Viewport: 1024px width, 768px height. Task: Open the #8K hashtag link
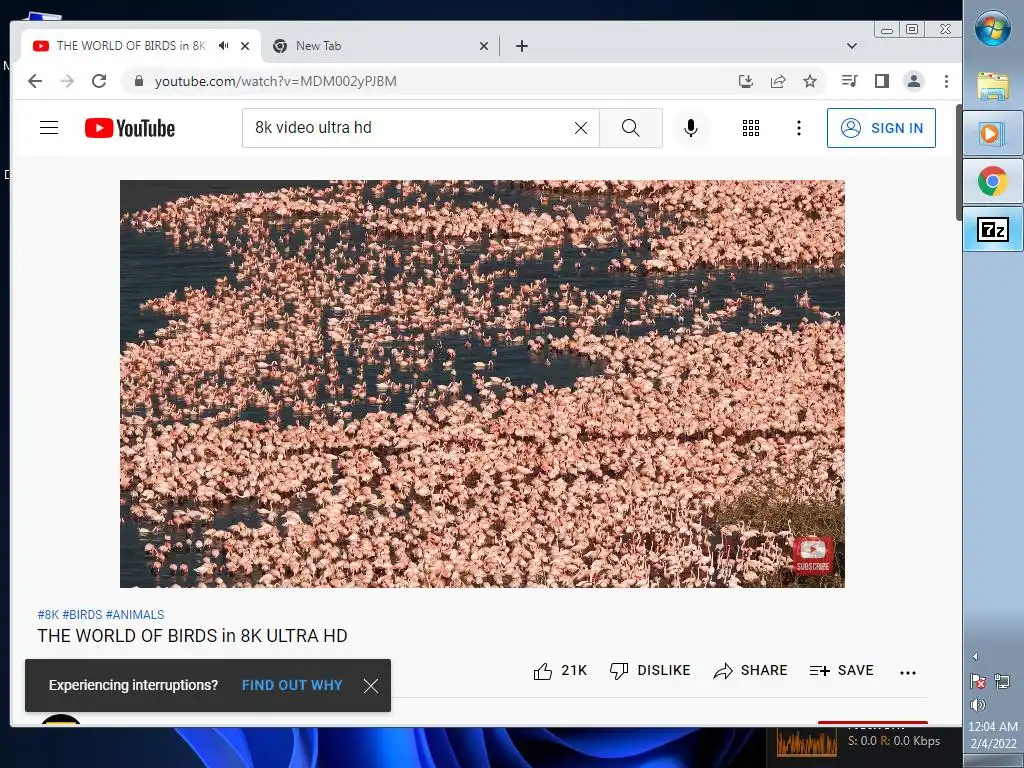[x=48, y=615]
